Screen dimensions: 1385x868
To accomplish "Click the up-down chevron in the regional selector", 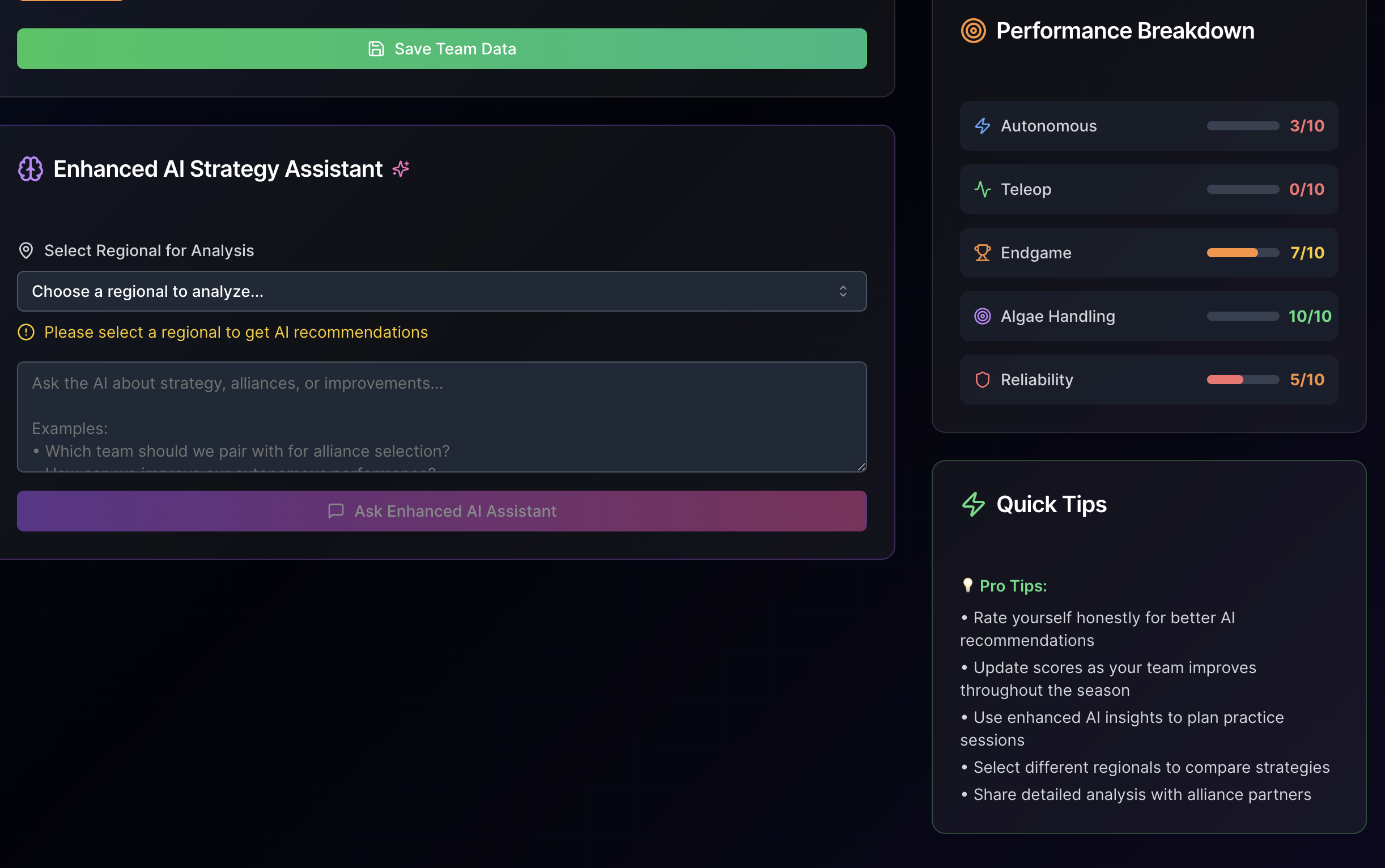I will tap(843, 292).
